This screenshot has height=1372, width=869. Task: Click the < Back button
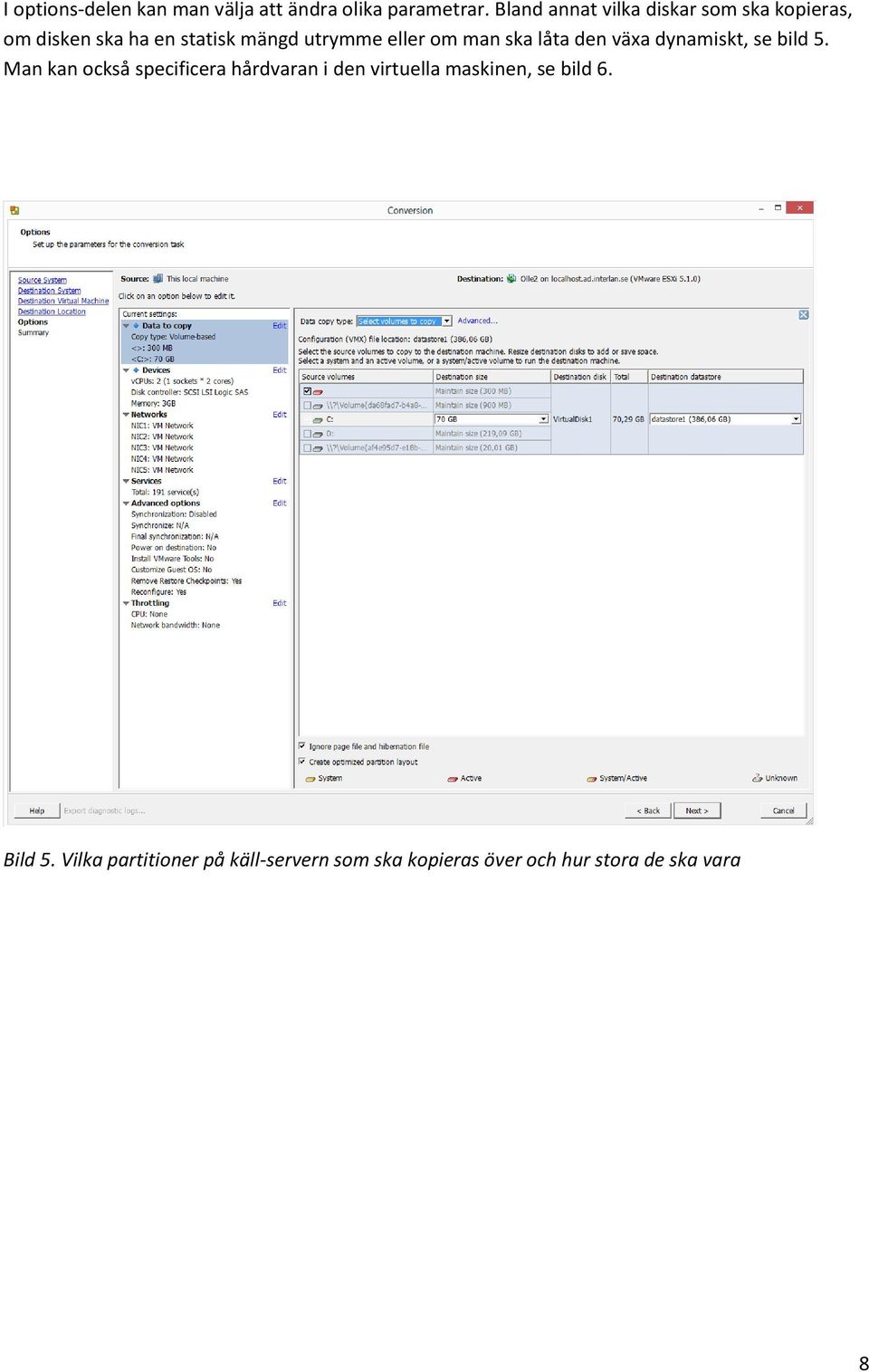coord(648,811)
